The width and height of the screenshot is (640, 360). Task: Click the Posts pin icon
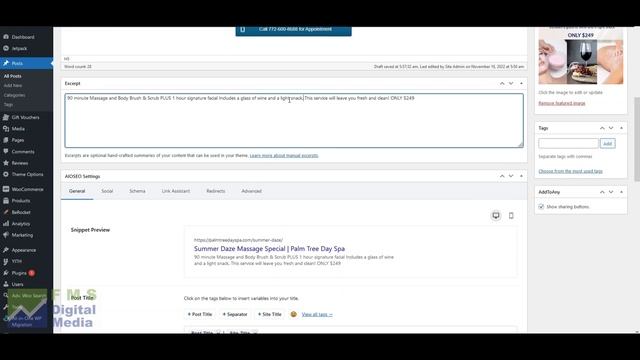(6, 63)
